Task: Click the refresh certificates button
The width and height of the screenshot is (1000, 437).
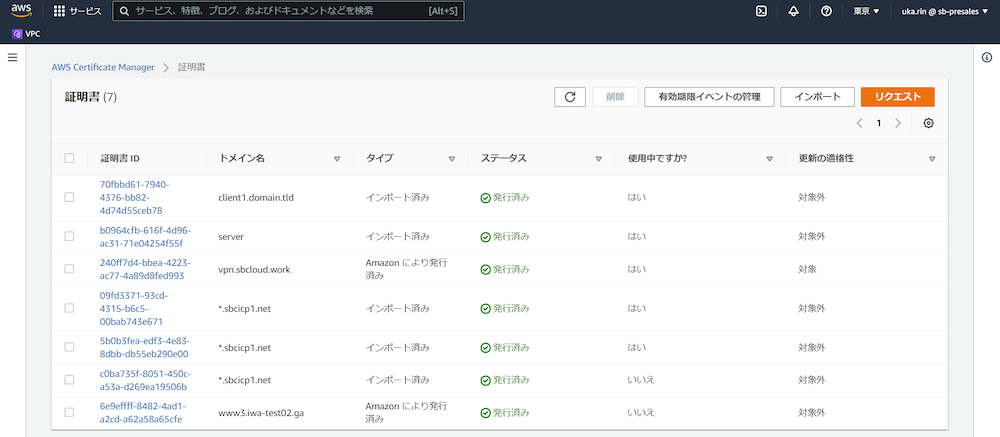Action: click(569, 96)
